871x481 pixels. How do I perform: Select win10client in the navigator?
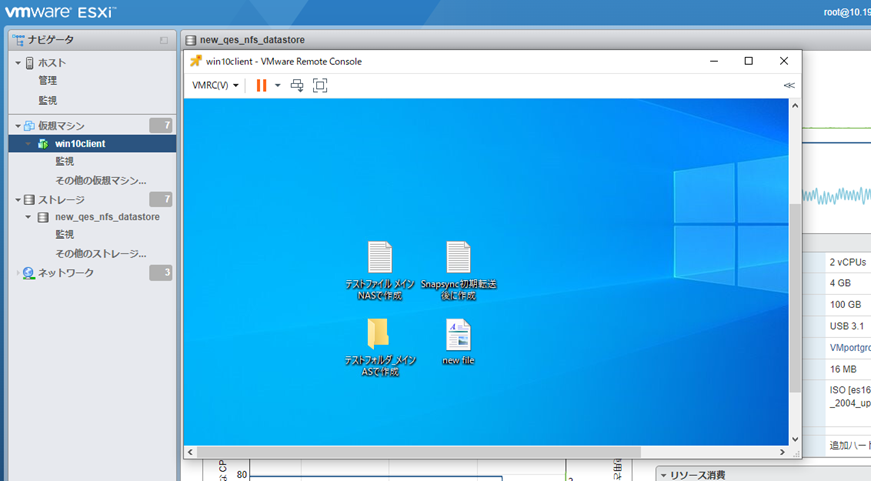[x=80, y=144]
